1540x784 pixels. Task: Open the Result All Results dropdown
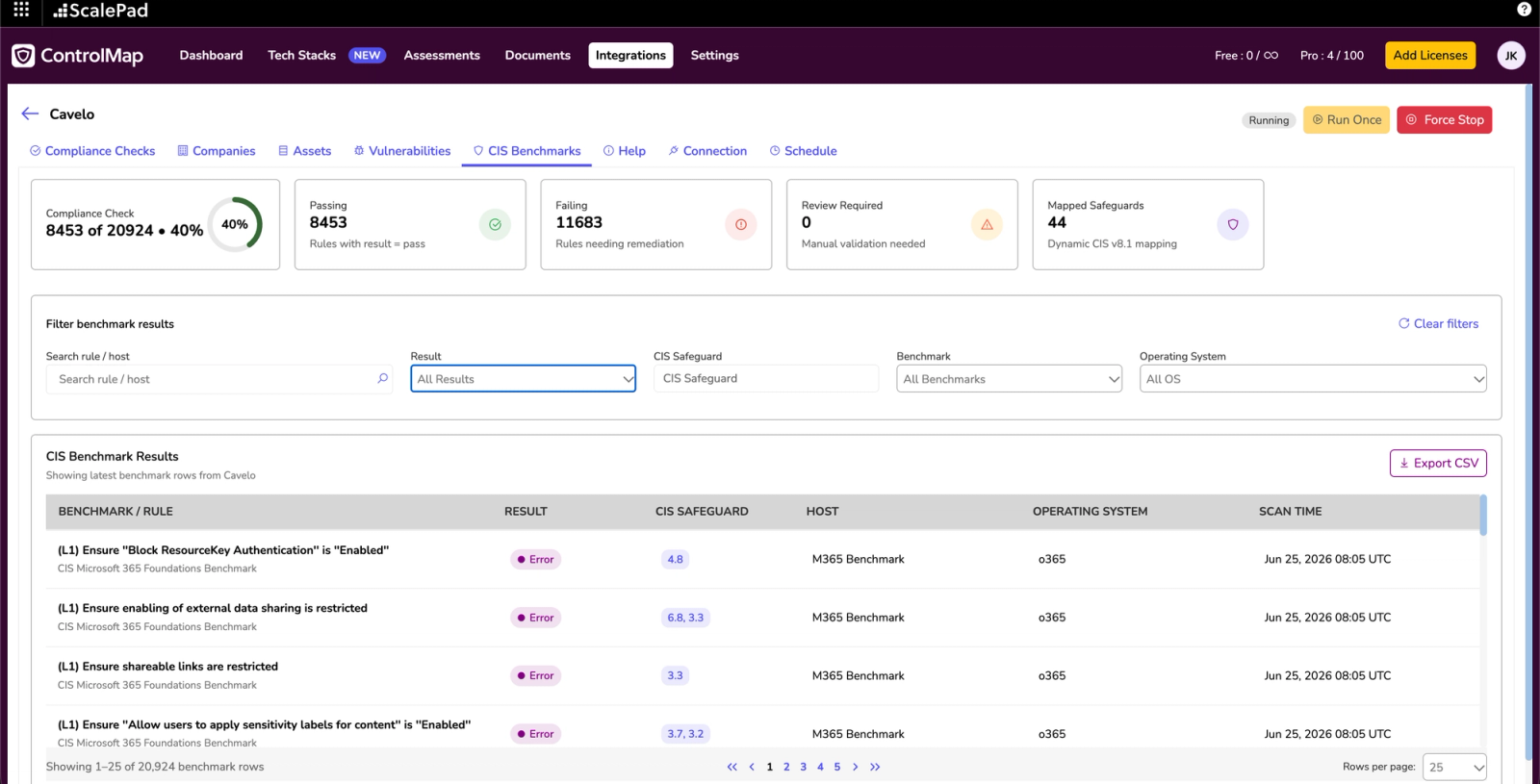pyautogui.click(x=524, y=379)
